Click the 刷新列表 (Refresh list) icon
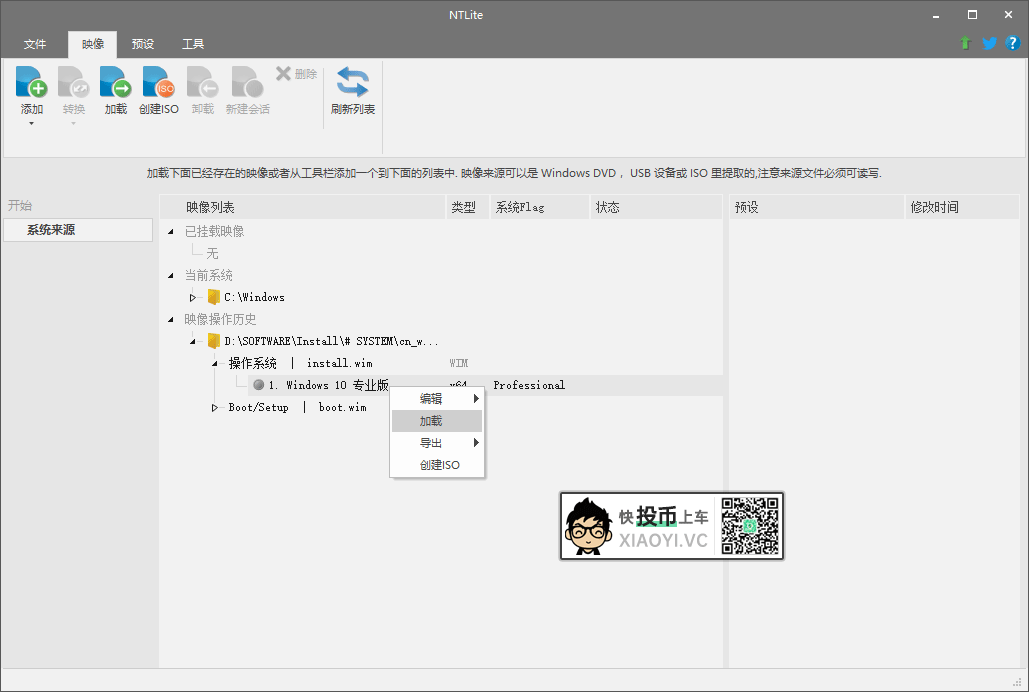1029x692 pixels. pos(352,82)
